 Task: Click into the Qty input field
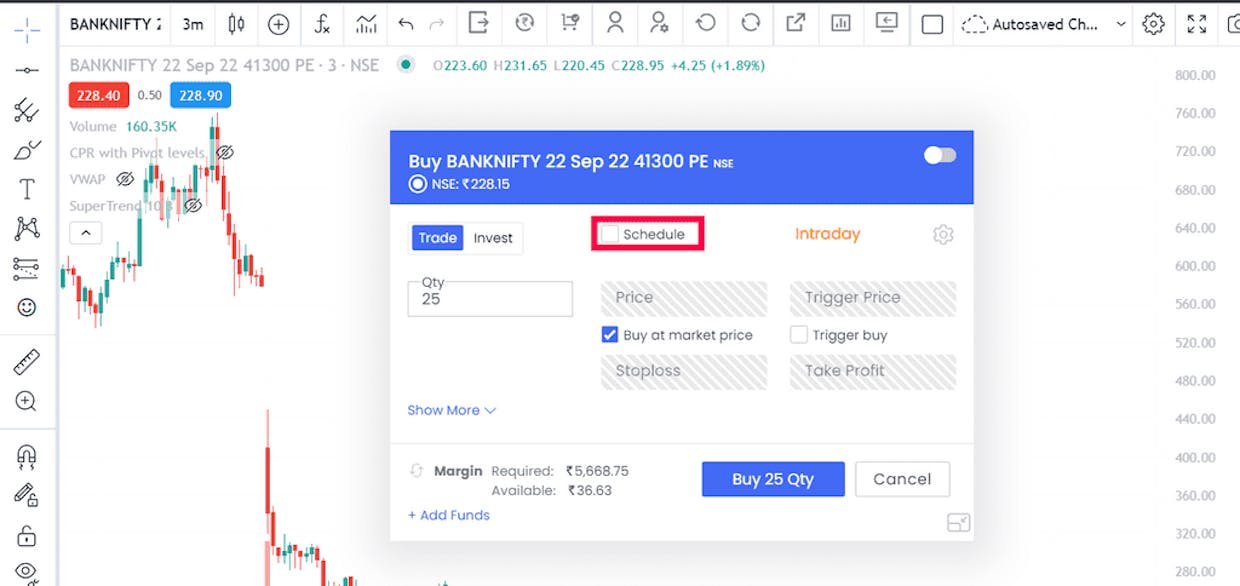[490, 299]
